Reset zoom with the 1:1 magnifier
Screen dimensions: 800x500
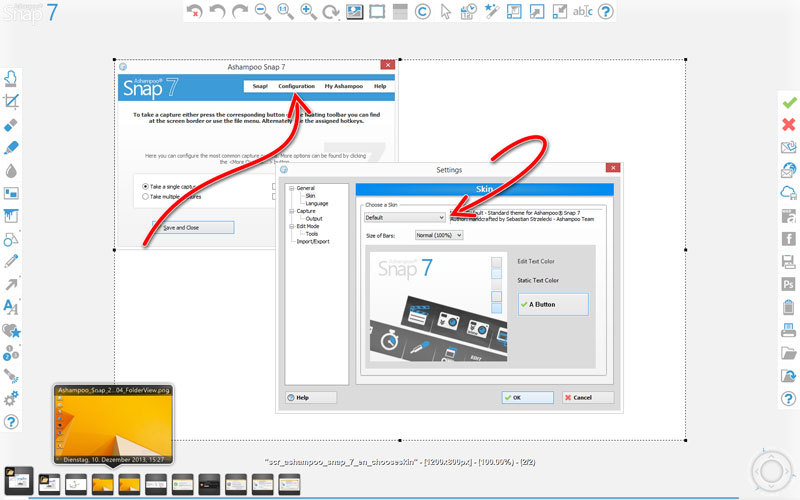[285, 11]
